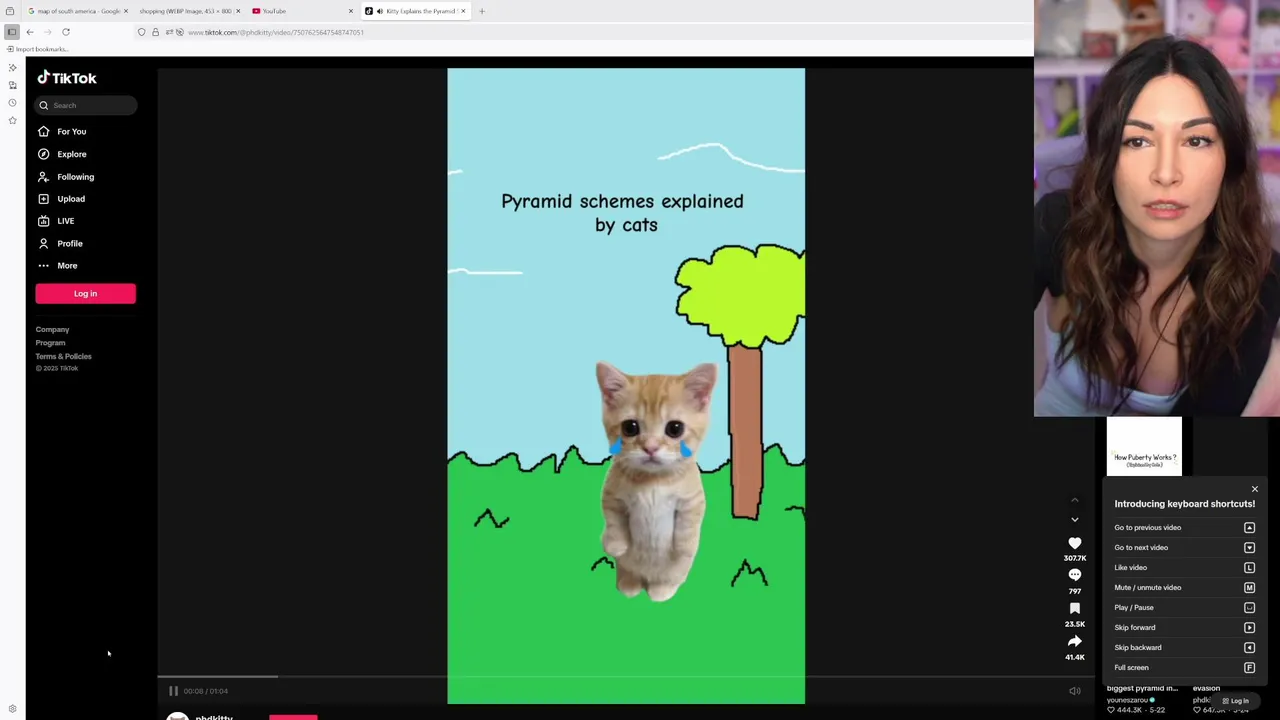Viewport: 1280px width, 720px height.
Task: Click the TikTok search field
Action: pos(86,105)
